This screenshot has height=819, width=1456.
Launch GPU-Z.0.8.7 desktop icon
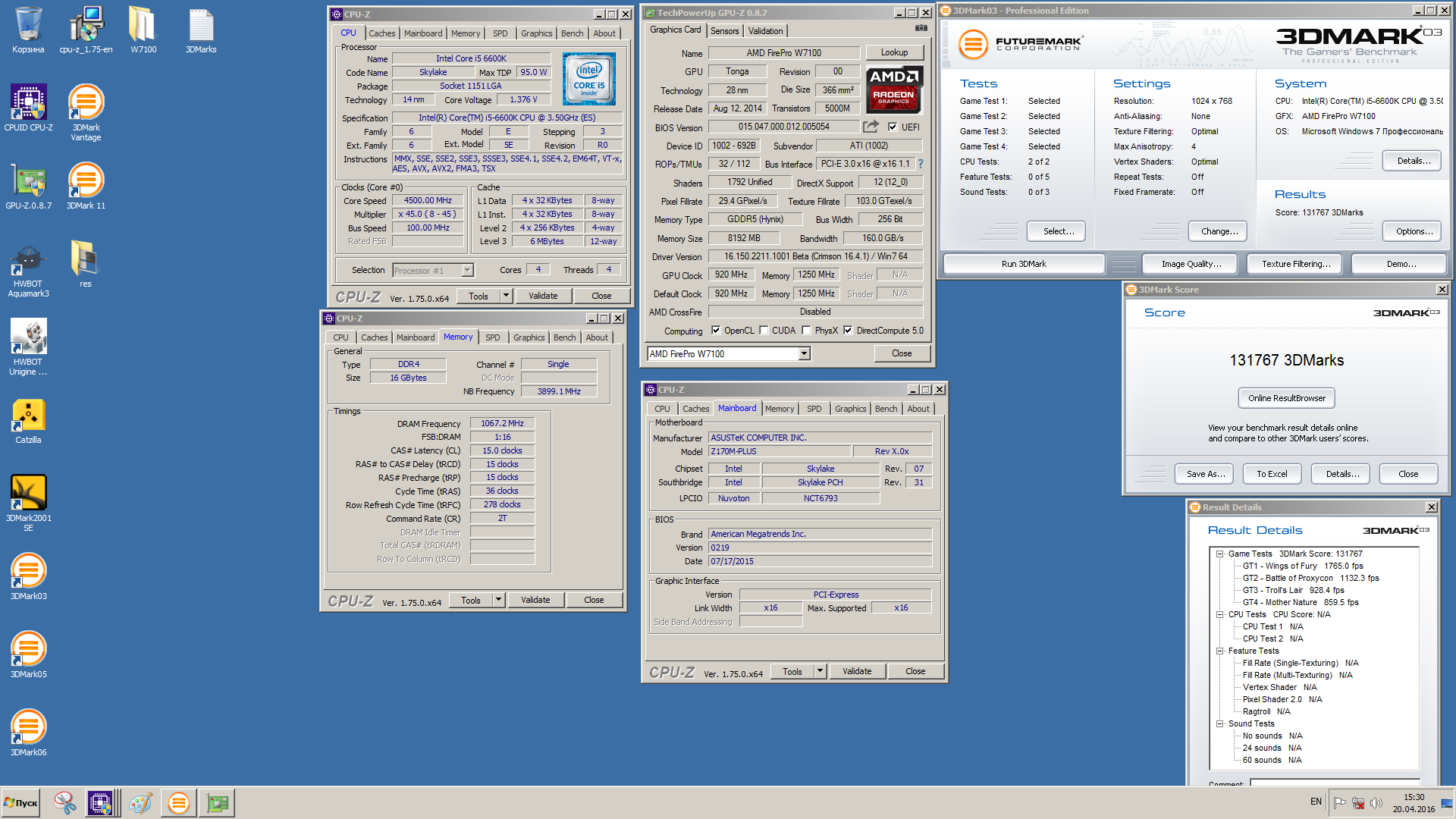coord(28,186)
